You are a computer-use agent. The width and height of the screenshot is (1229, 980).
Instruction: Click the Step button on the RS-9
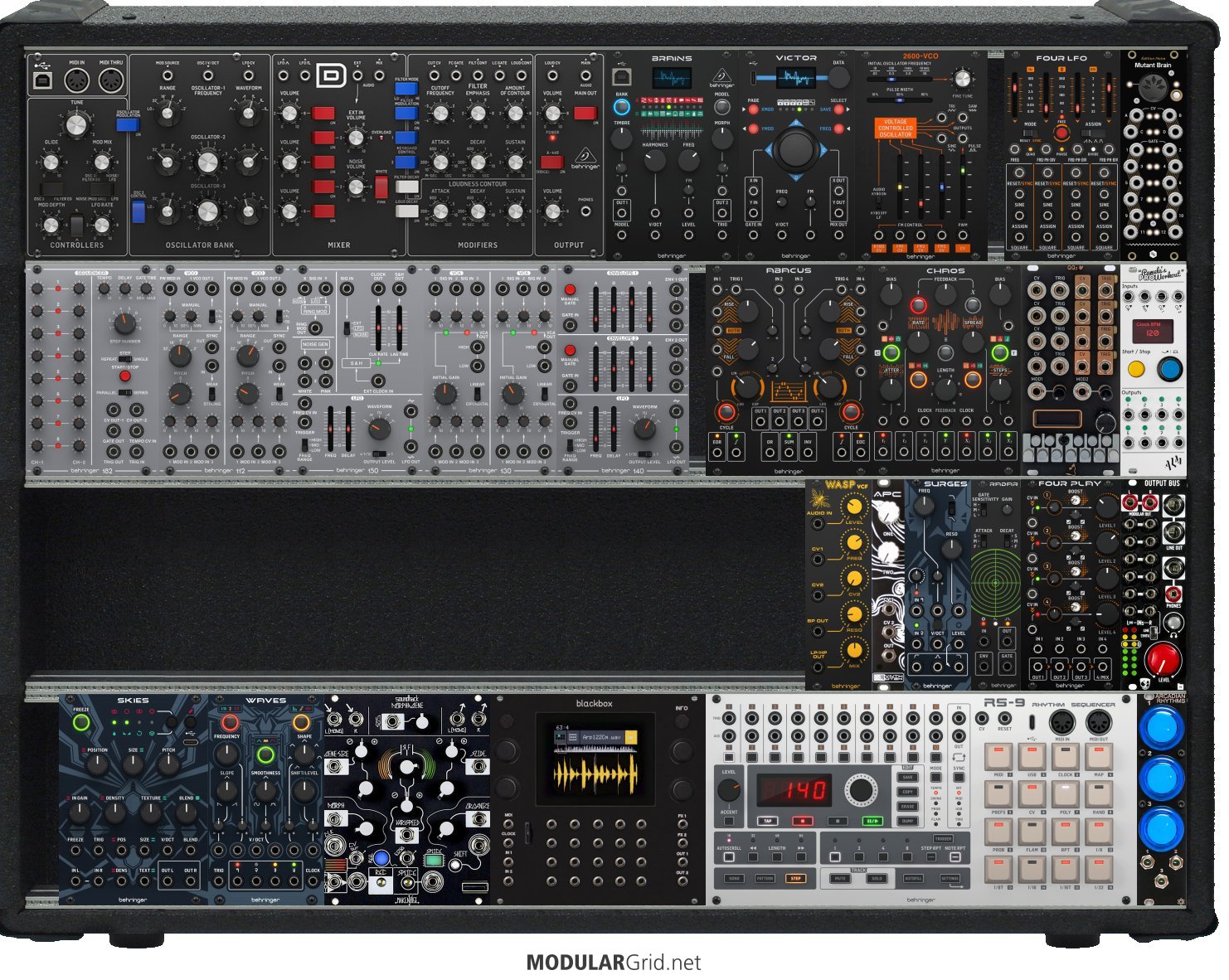[795, 878]
